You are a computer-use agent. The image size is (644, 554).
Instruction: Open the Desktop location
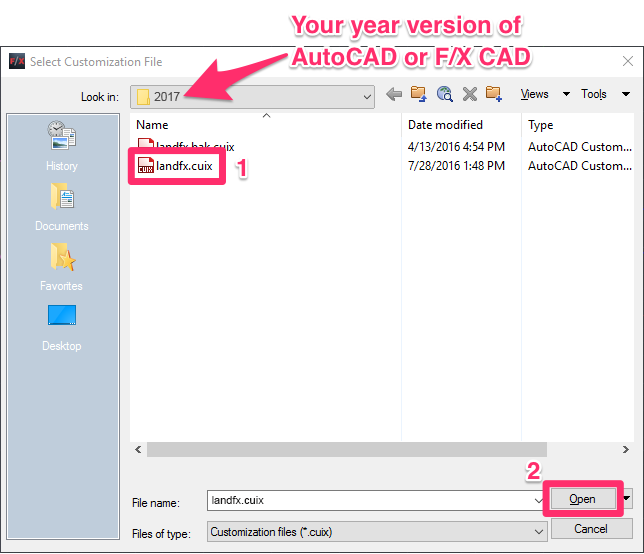pos(62,327)
